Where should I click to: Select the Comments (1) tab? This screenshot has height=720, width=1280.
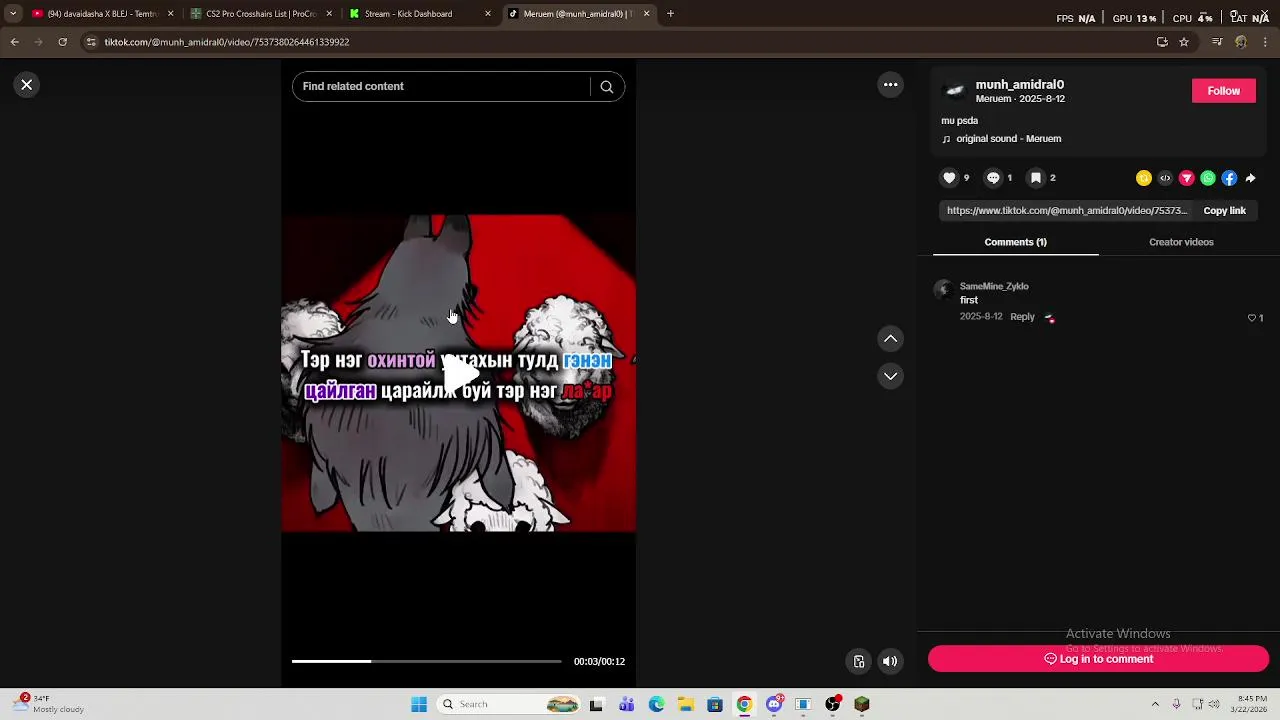point(1015,242)
